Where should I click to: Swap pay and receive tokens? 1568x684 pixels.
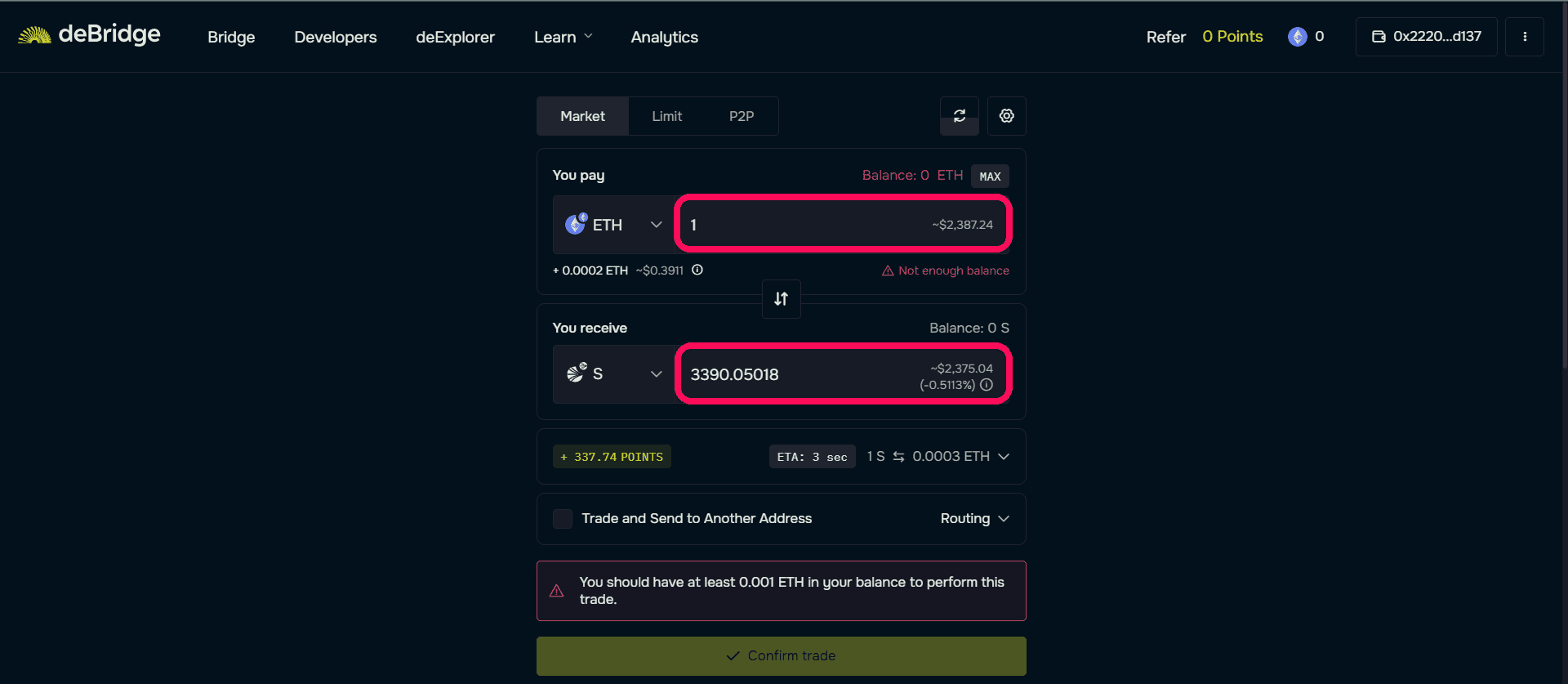coord(782,299)
